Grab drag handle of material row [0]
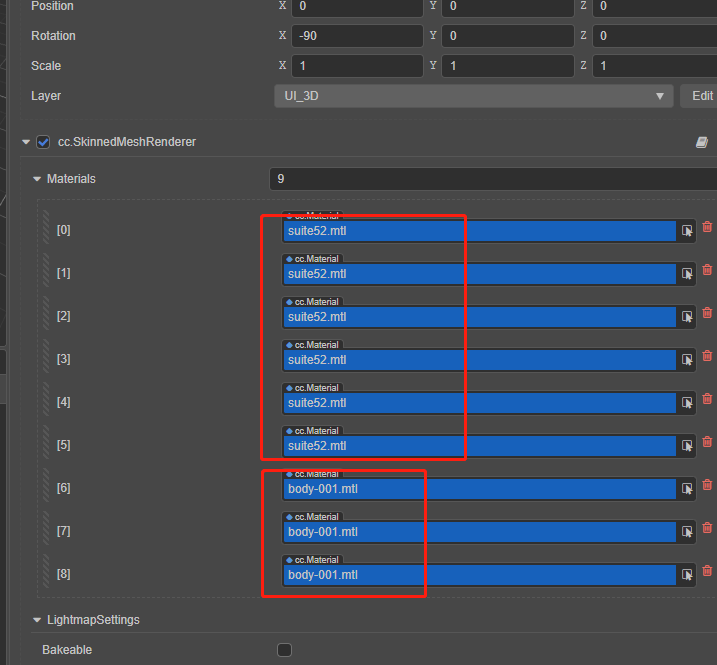 tap(46, 227)
